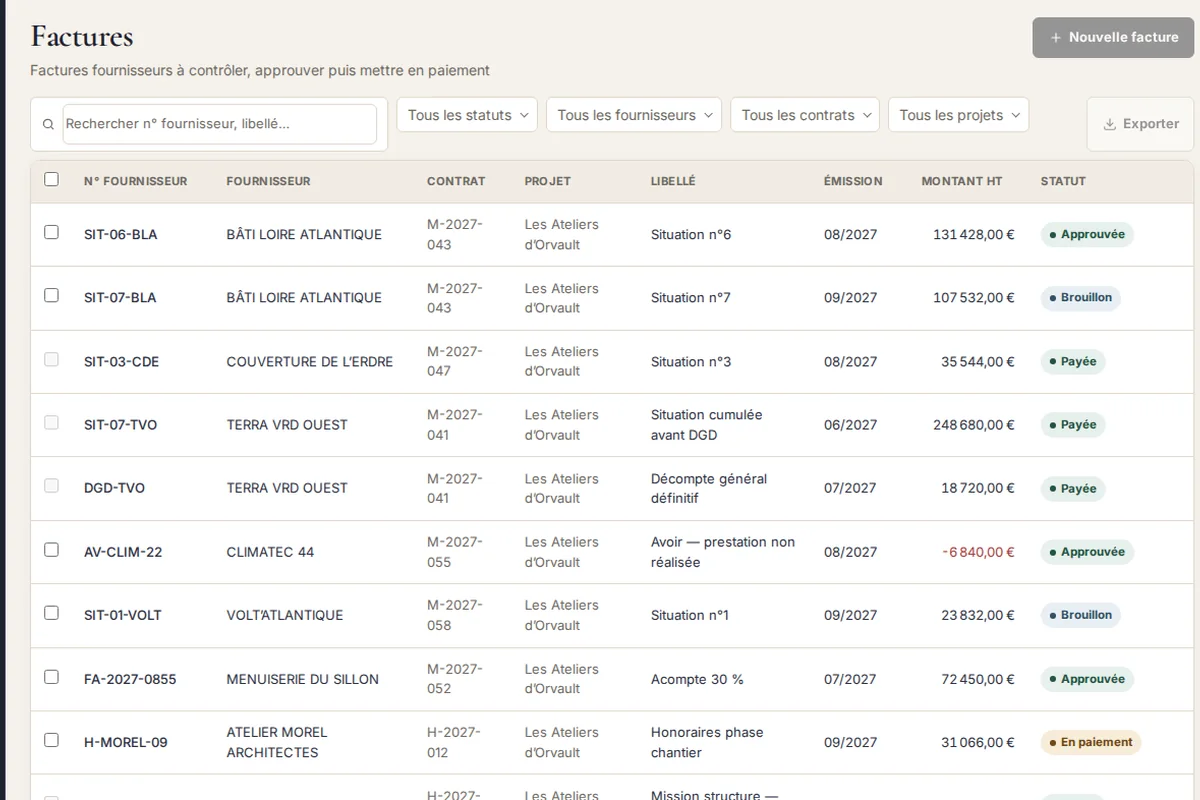The width and height of the screenshot is (1200, 800).
Task: Check the DGD-TVO invoice row
Action: point(51,486)
